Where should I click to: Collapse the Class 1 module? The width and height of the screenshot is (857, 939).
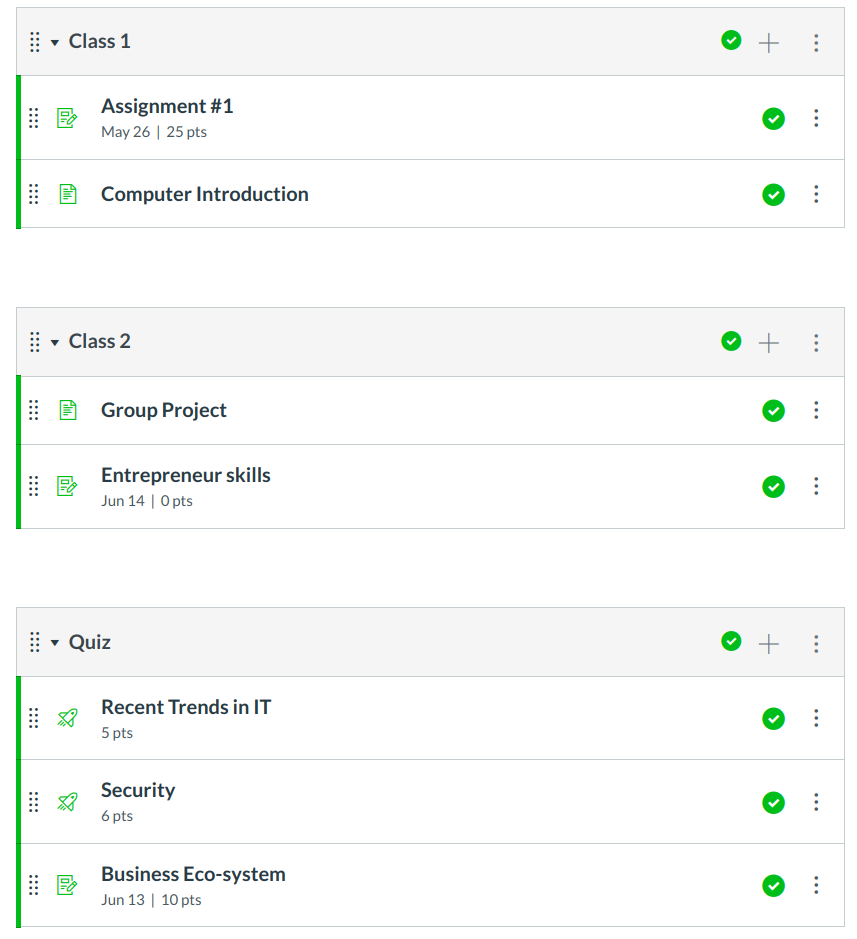55,42
